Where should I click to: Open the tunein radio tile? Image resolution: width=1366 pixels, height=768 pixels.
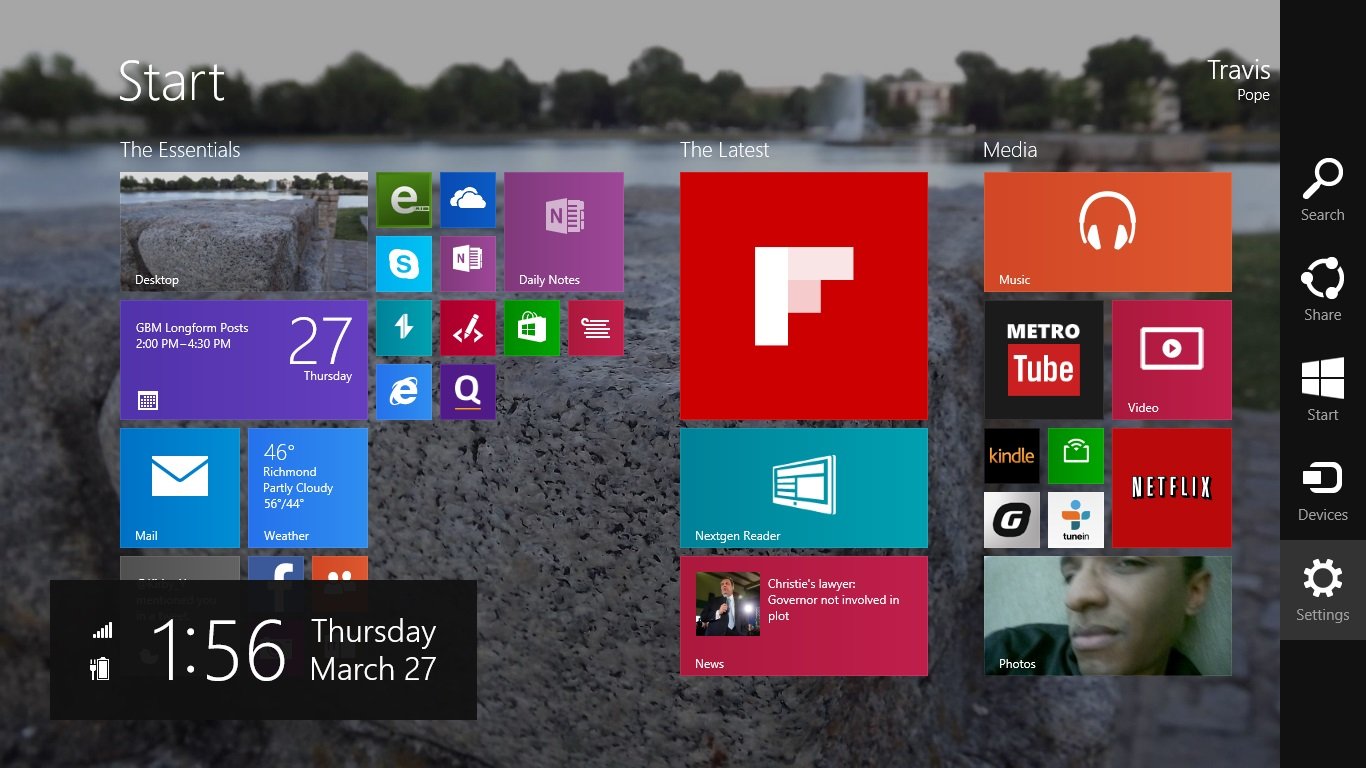pos(1076,520)
